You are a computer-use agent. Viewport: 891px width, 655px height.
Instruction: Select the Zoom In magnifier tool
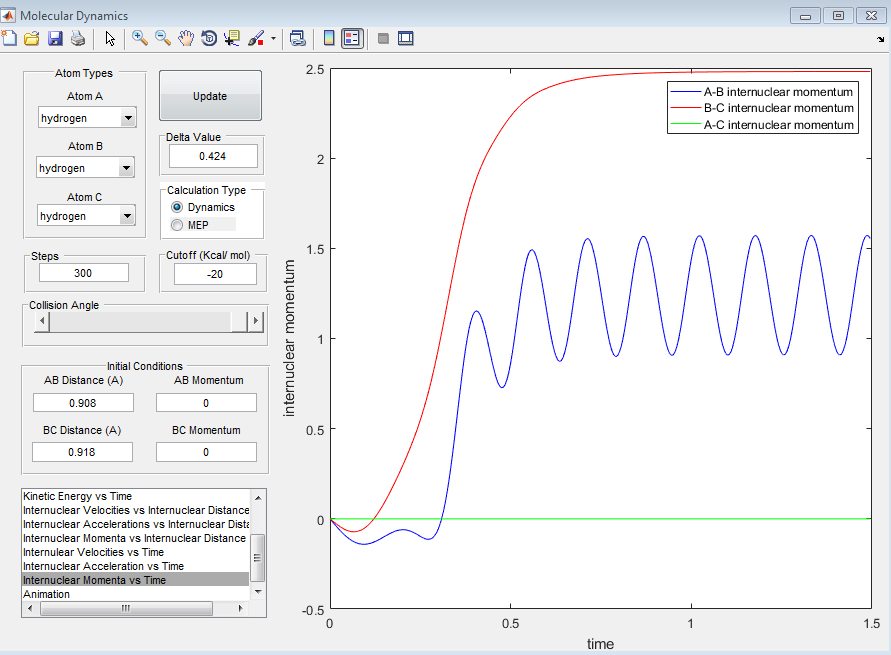point(140,39)
